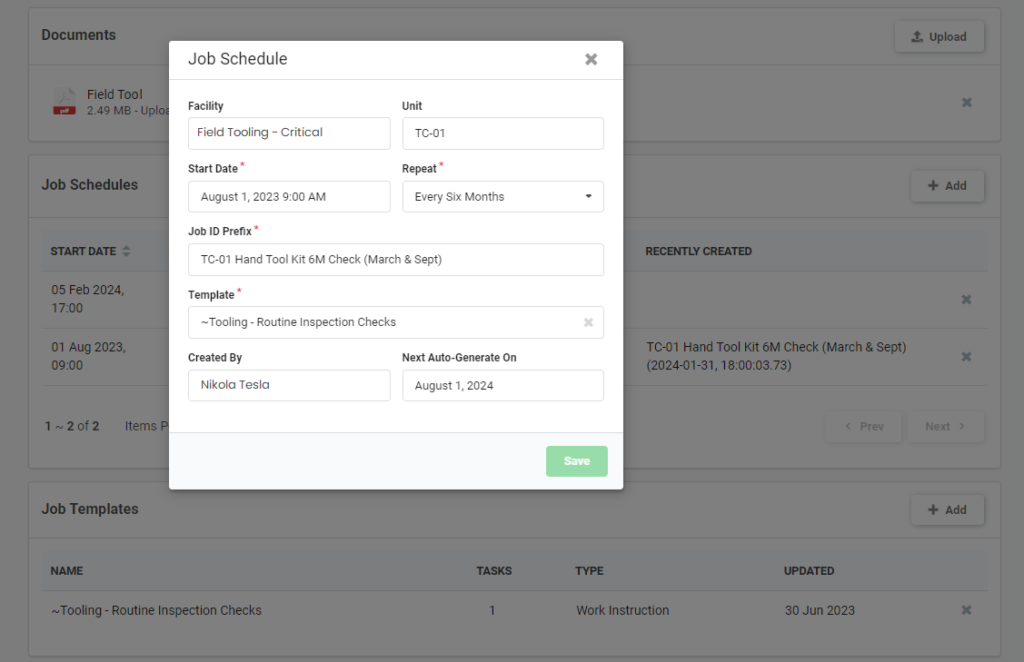Edit the Job ID Prefix field
The width and height of the screenshot is (1024, 662).
395,259
